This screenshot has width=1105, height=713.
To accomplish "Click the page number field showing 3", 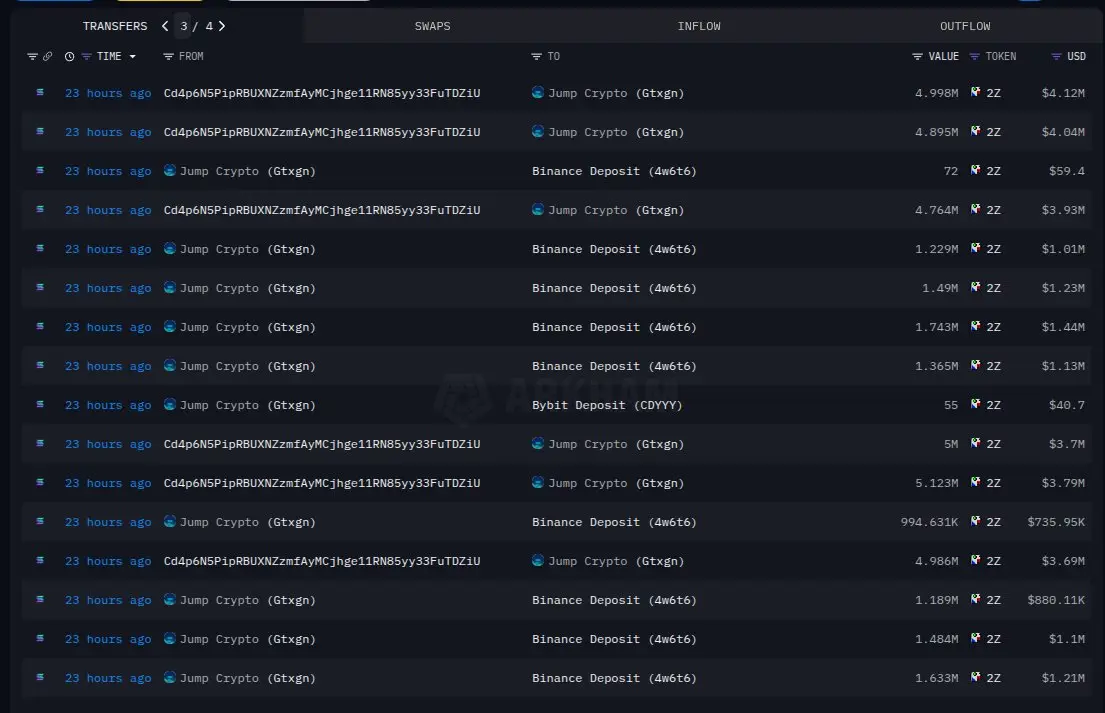I will 183,26.
